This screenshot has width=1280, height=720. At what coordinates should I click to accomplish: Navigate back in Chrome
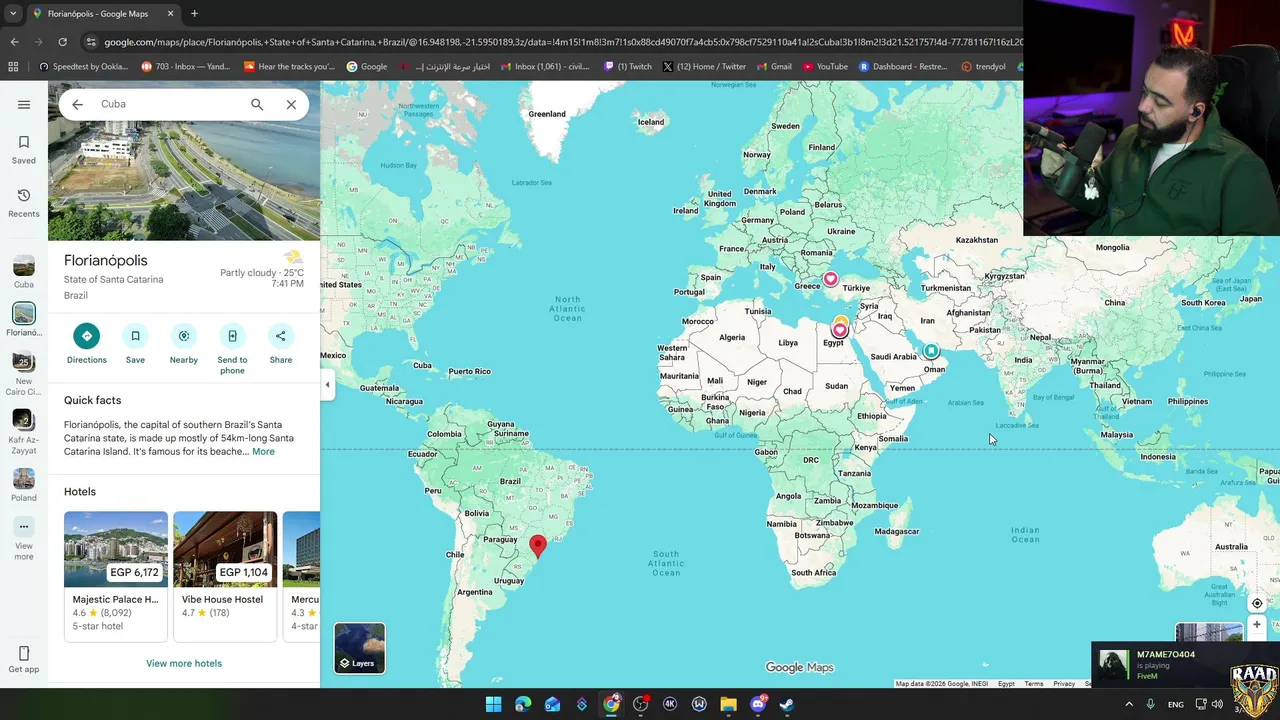pyautogui.click(x=14, y=42)
